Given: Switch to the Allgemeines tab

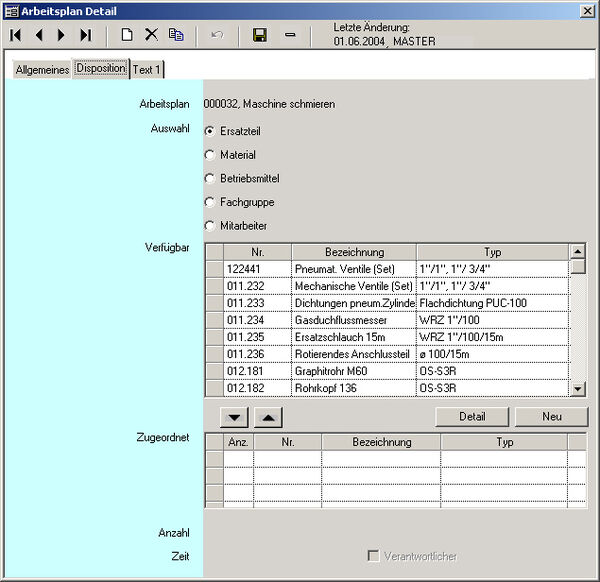Looking at the screenshot, I should coord(42,69).
